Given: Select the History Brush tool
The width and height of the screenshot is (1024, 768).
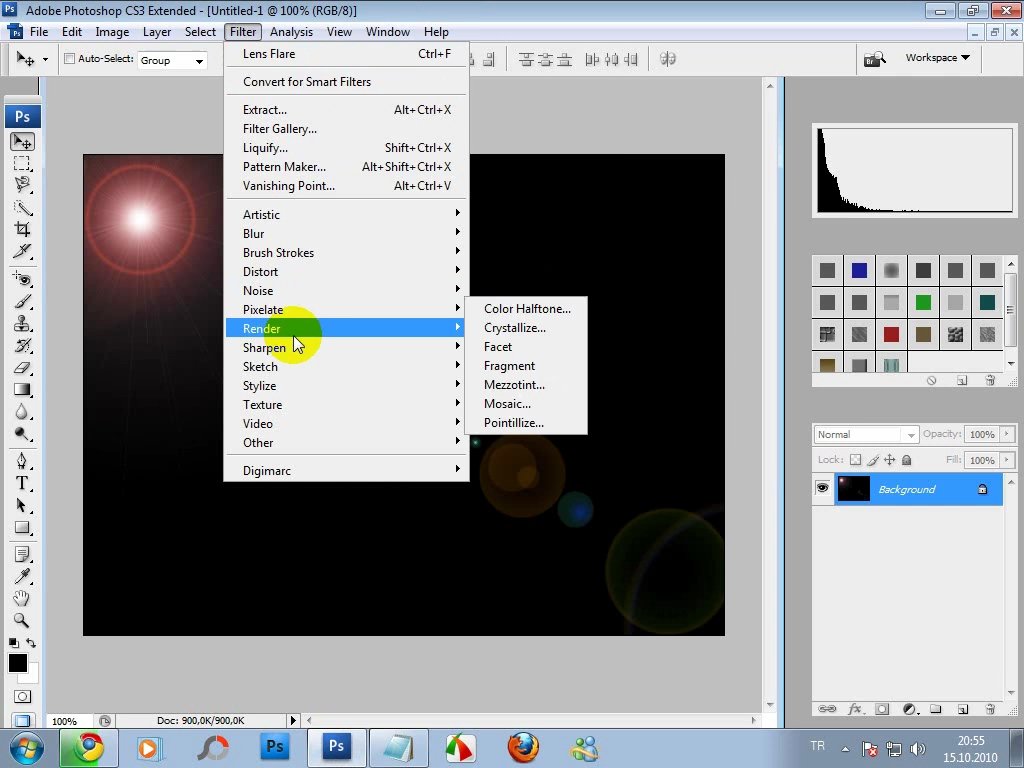Looking at the screenshot, I should coord(22,345).
